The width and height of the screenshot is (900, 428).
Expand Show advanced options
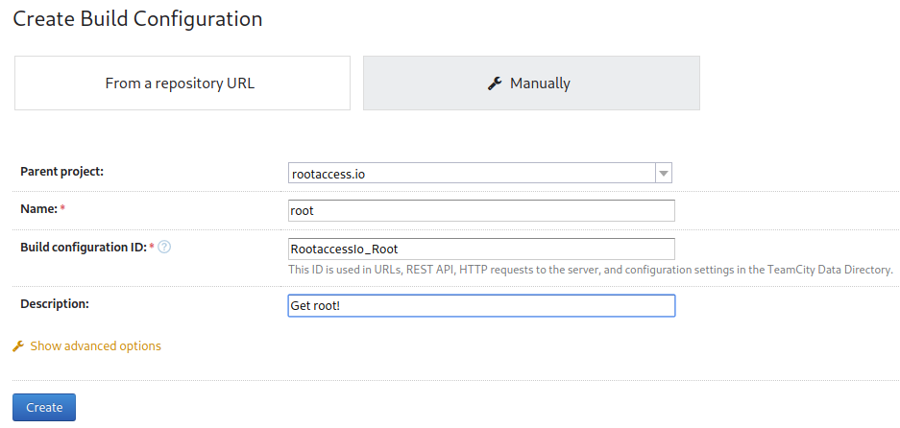(95, 346)
